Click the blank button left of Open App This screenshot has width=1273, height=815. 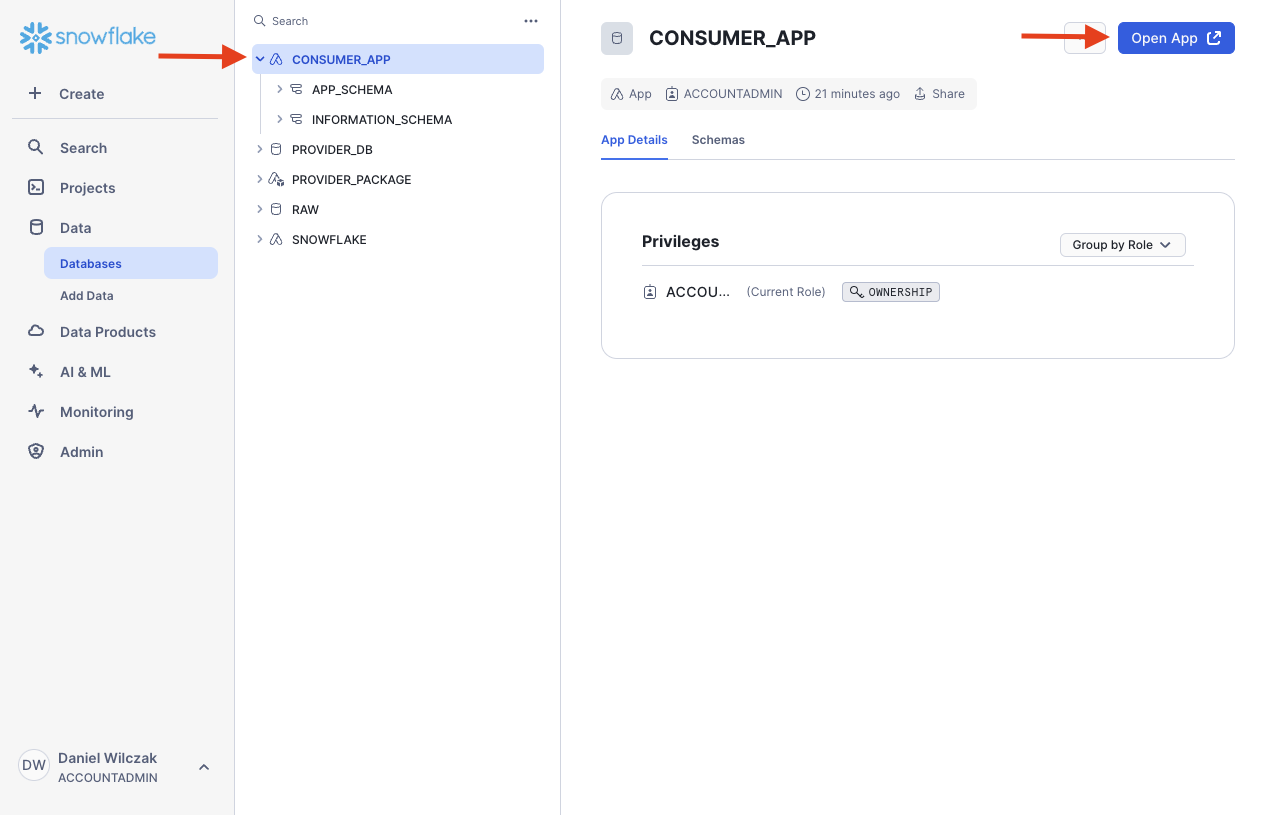1085,38
